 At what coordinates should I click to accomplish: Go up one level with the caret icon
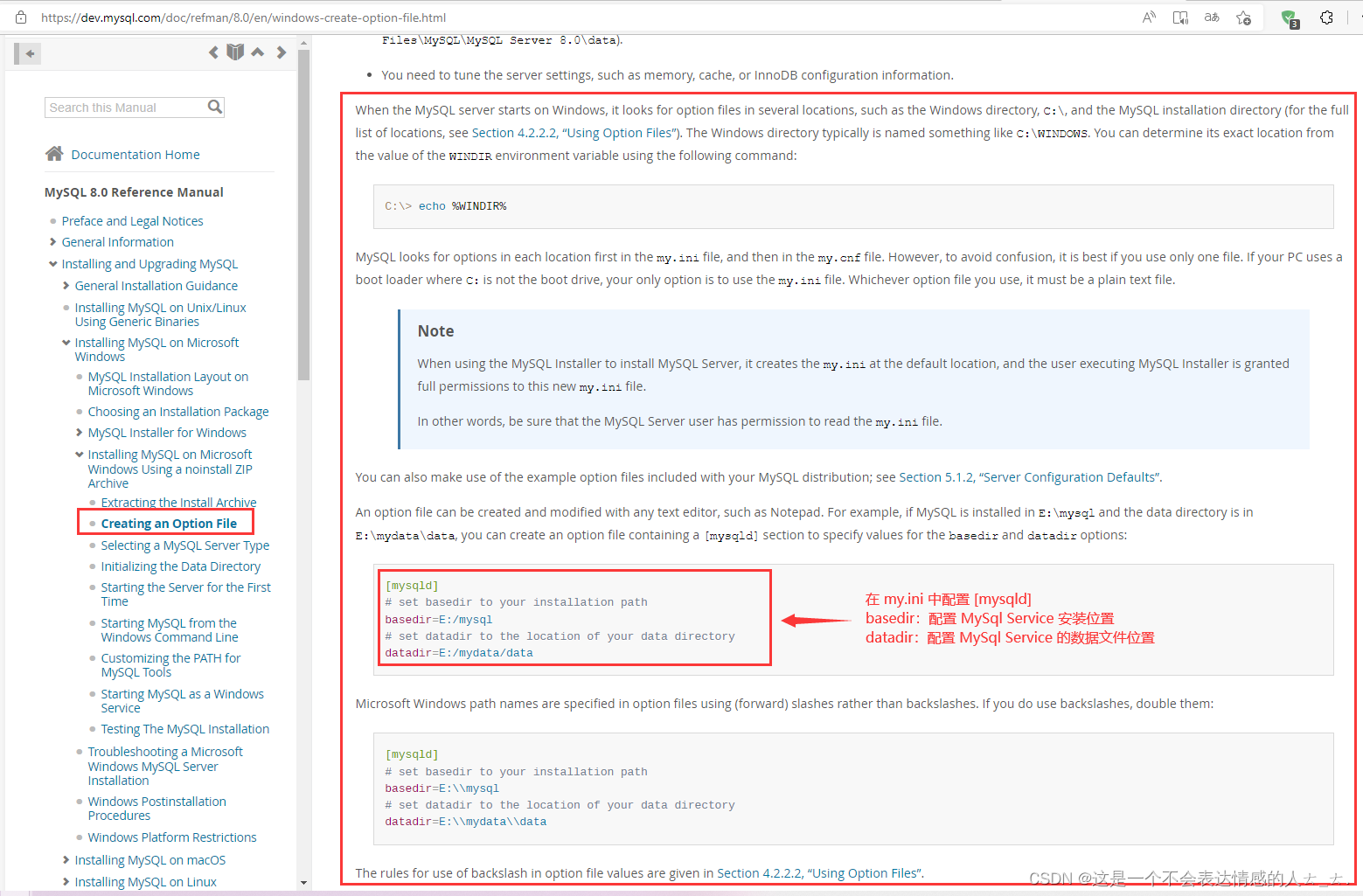[x=258, y=52]
